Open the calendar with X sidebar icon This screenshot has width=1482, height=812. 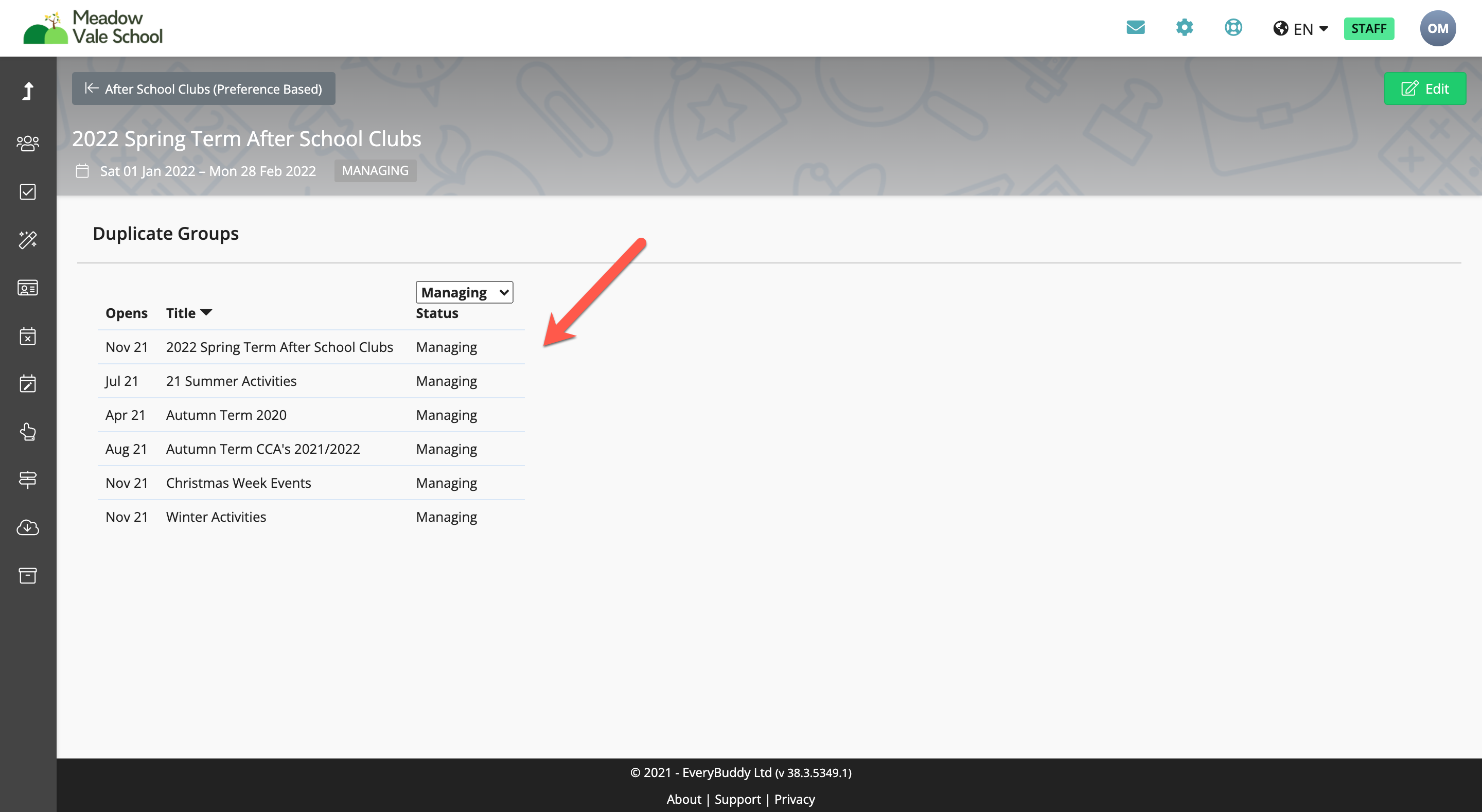pos(28,336)
